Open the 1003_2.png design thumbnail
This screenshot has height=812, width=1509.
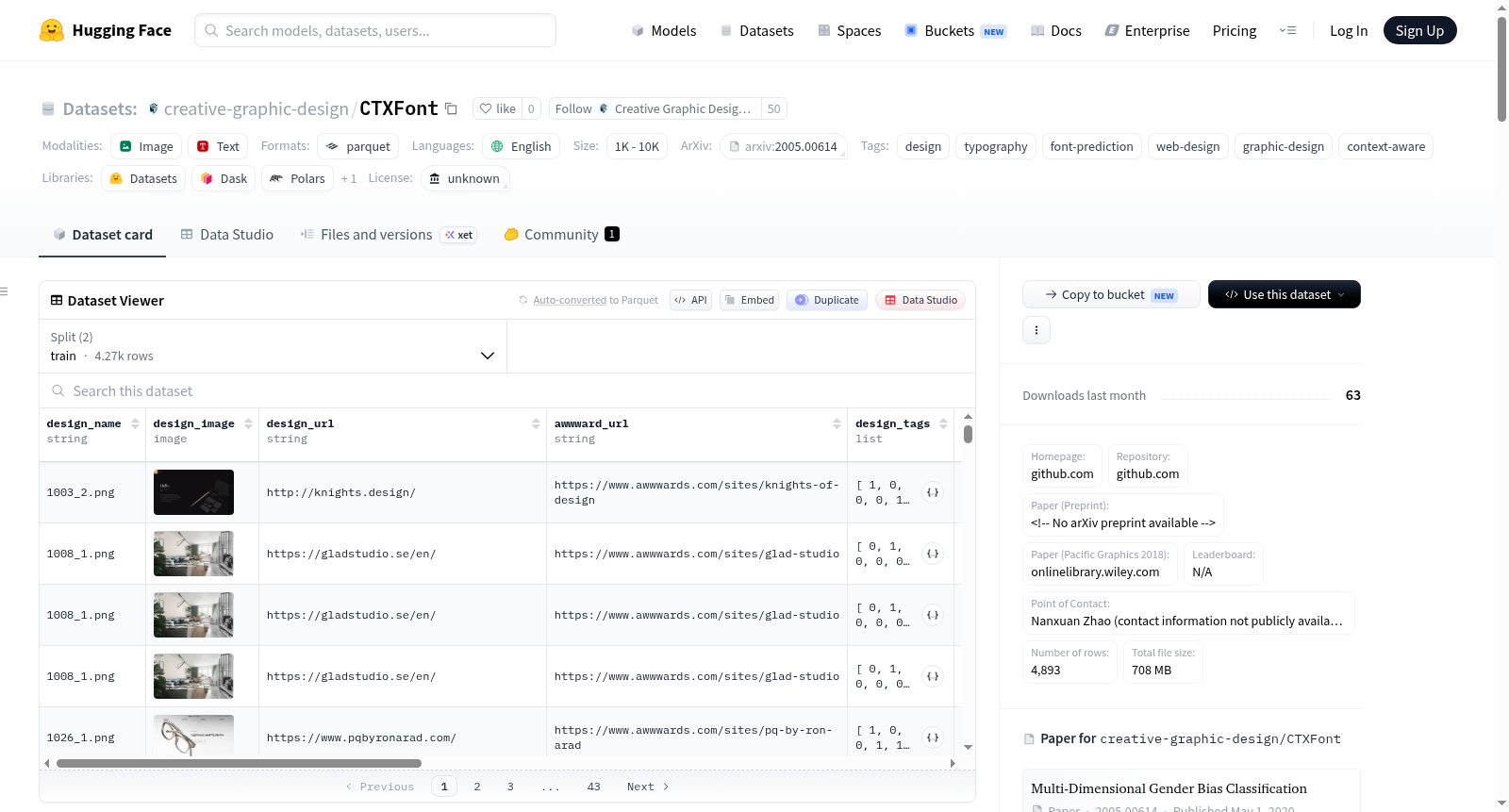[193, 492]
